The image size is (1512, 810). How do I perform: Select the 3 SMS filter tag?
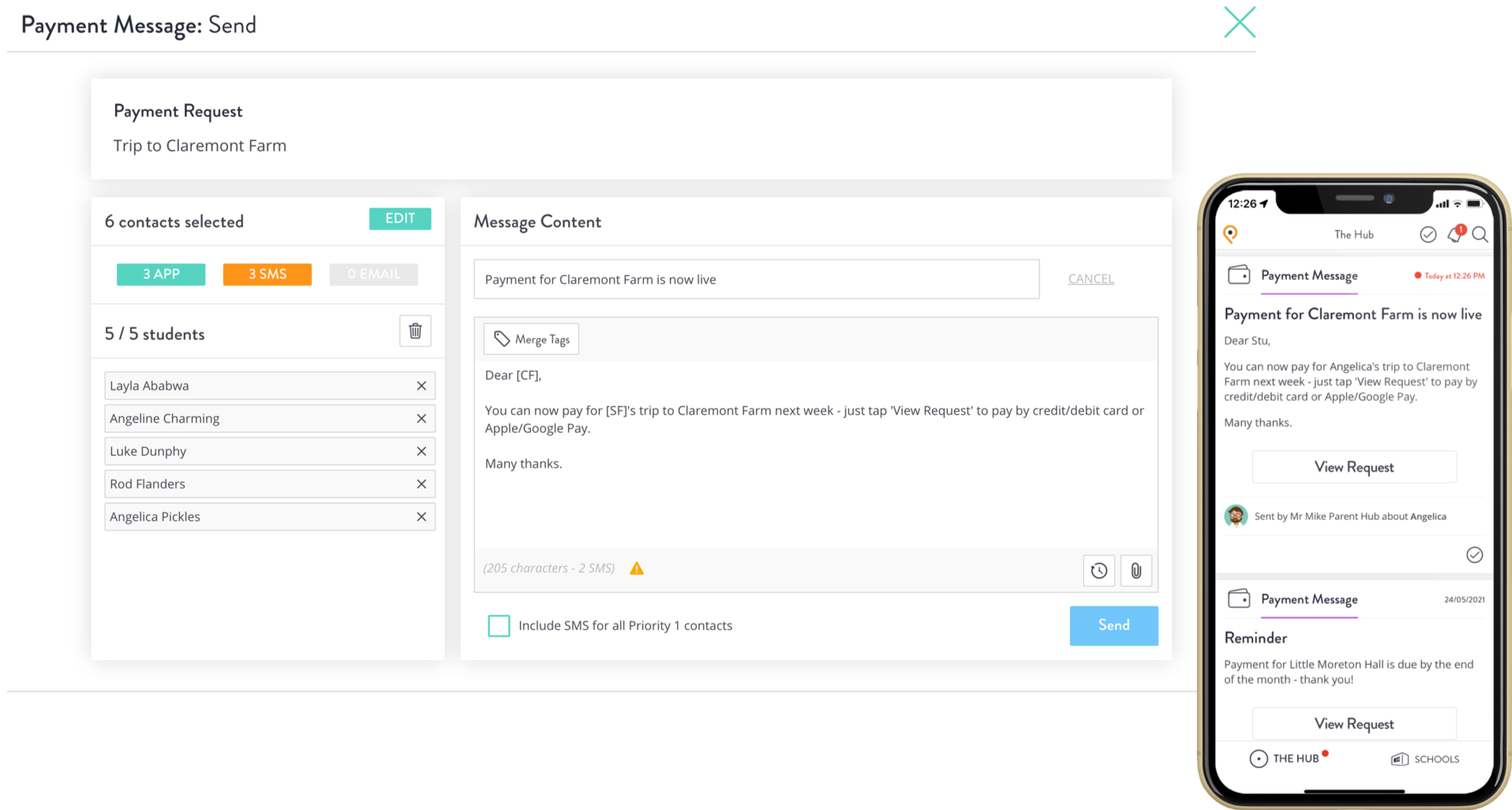click(x=268, y=274)
